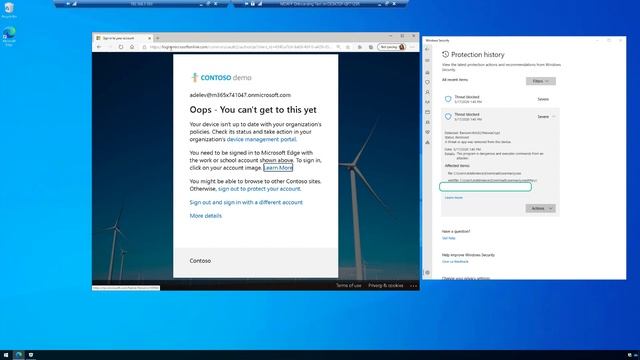Open the Edge favorites list icon
The height and width of the screenshot is (360, 640).
pyautogui.click(x=360, y=47)
